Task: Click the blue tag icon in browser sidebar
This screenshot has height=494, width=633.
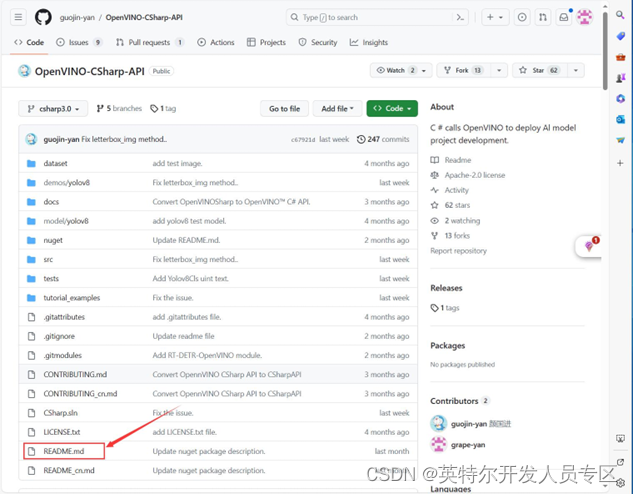Action: 620,36
